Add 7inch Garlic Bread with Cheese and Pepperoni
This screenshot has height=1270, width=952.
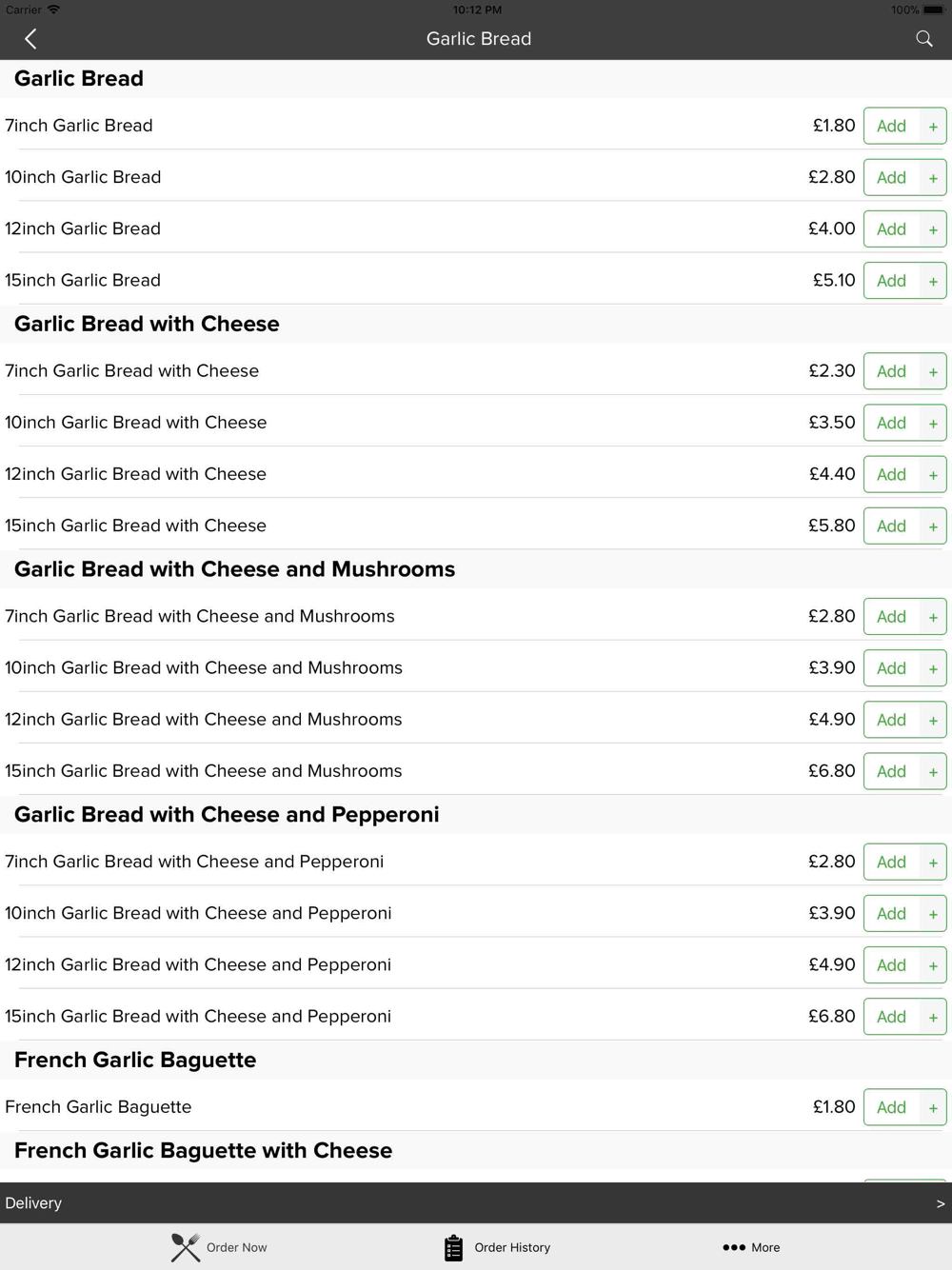pyautogui.click(x=891, y=863)
